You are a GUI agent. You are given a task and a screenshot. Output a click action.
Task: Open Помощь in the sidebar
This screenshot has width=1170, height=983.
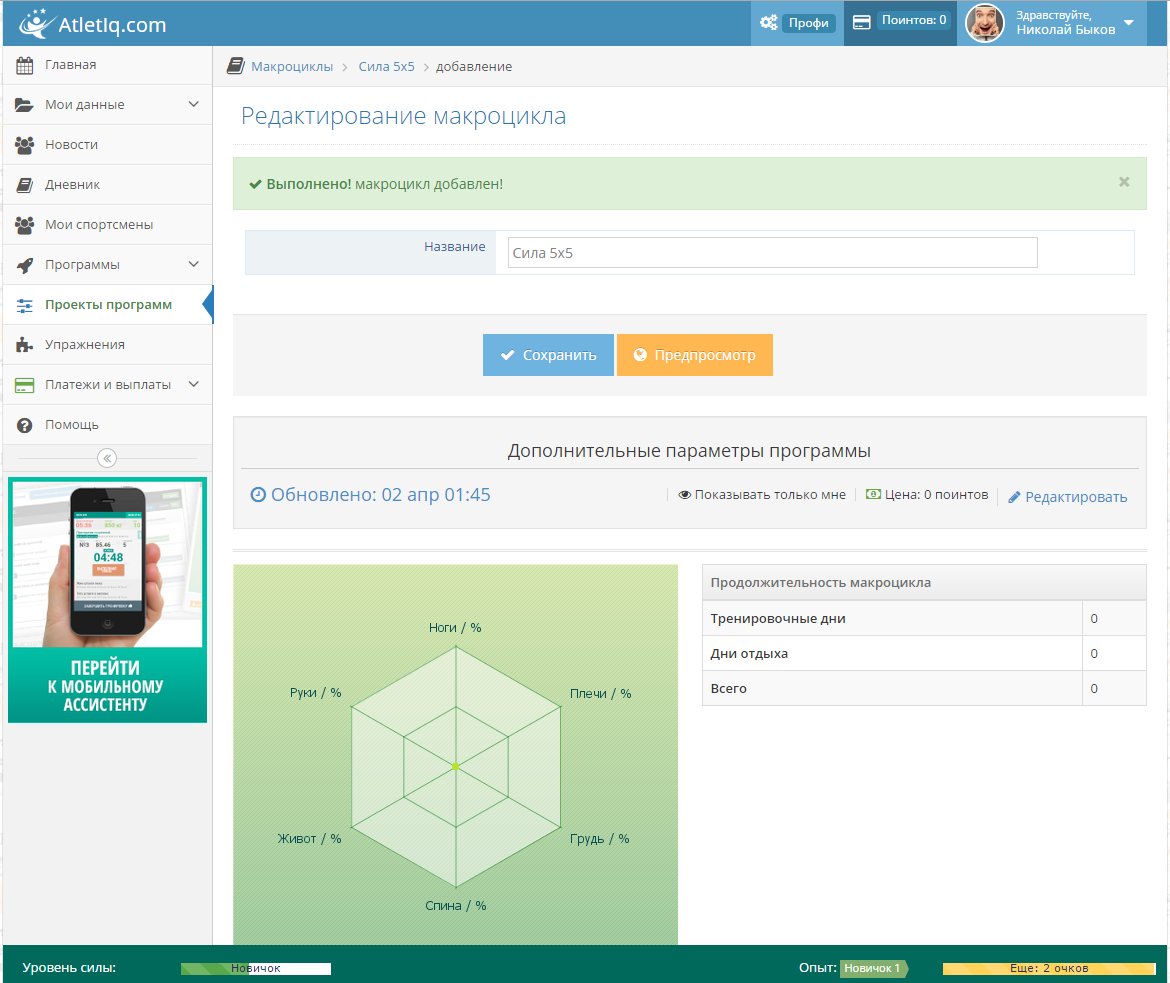[x=107, y=425]
